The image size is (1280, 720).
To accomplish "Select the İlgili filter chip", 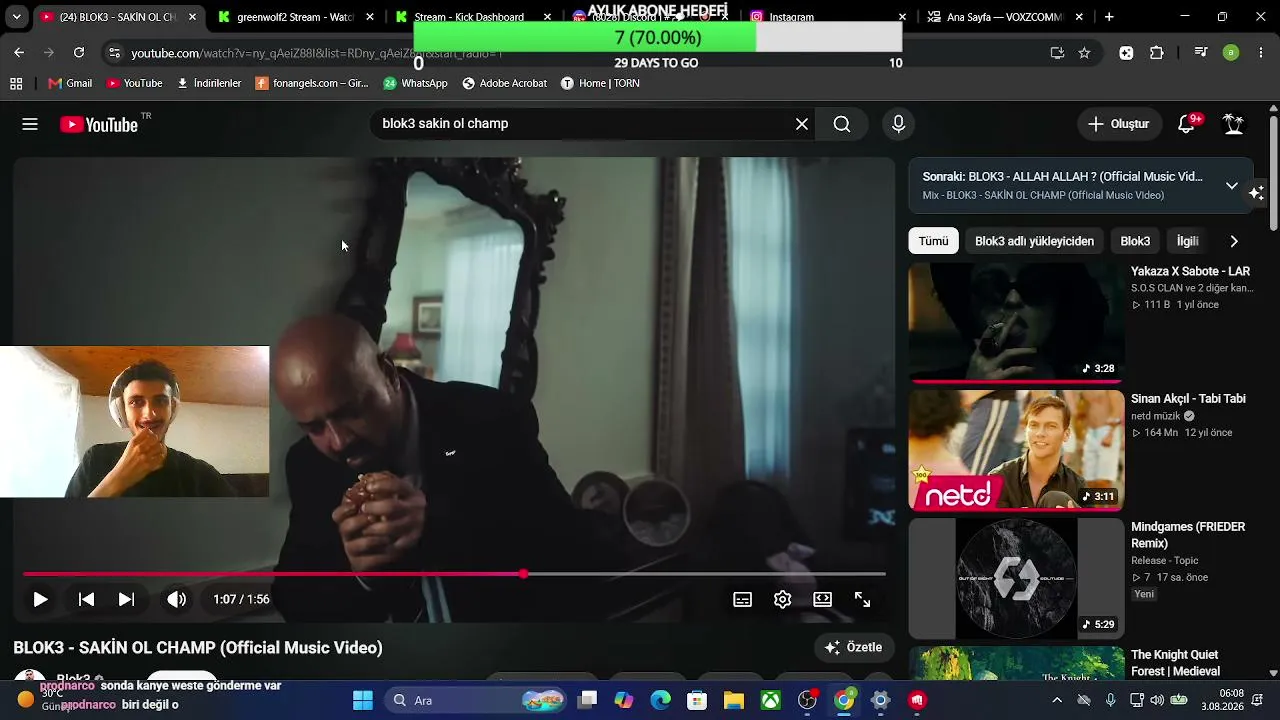I will click(1187, 241).
